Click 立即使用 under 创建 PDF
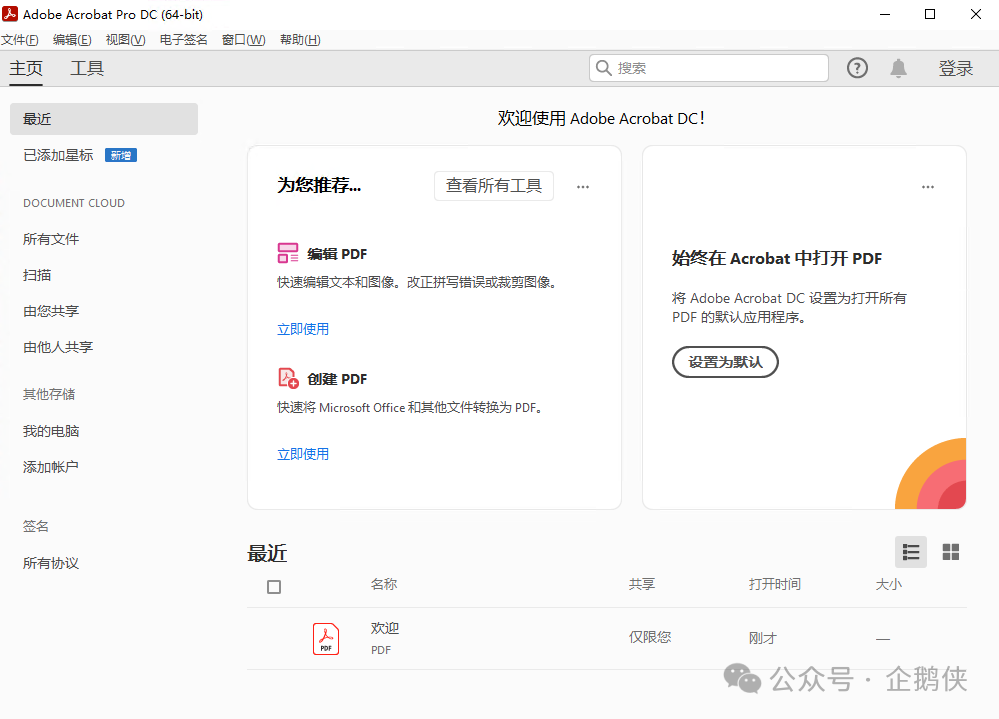 point(302,453)
